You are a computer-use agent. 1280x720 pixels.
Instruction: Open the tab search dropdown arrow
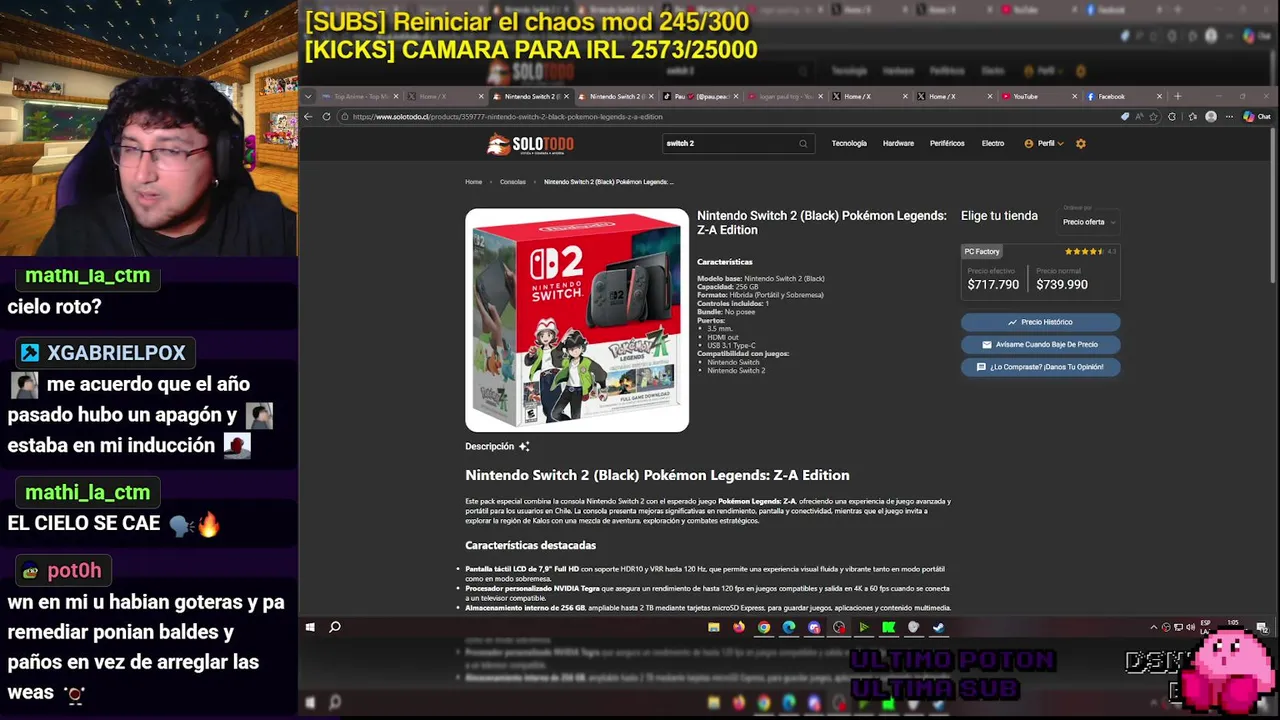(308, 97)
